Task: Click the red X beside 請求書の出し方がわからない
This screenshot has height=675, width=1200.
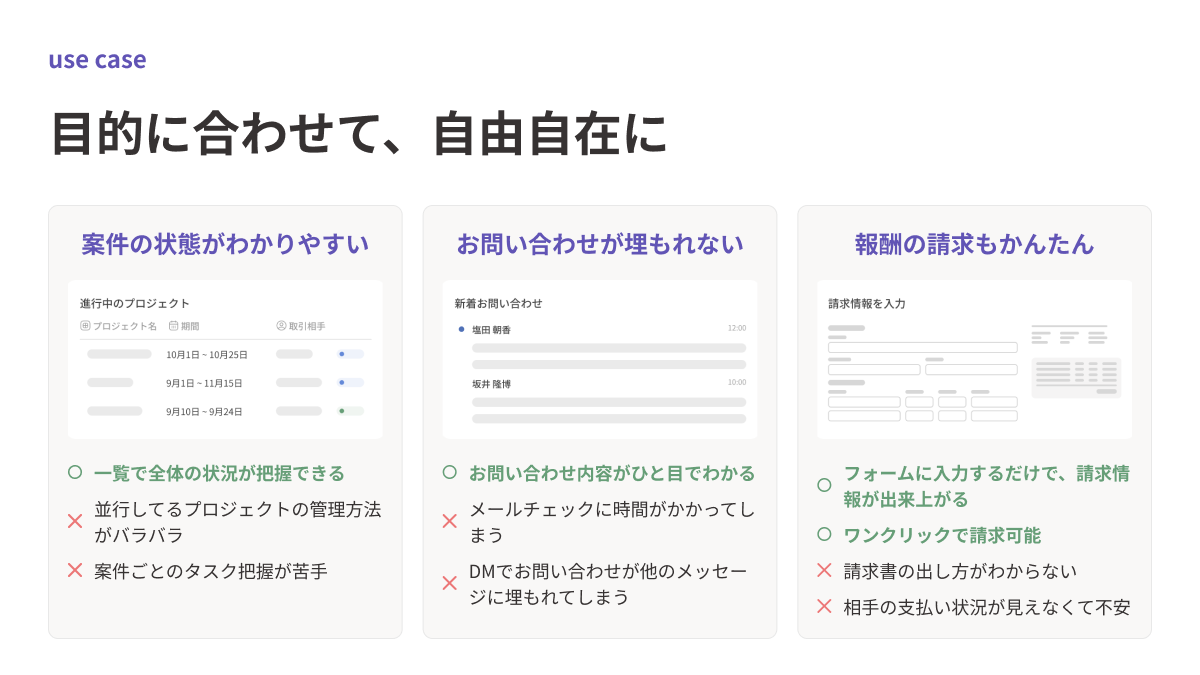Action: pos(824,571)
